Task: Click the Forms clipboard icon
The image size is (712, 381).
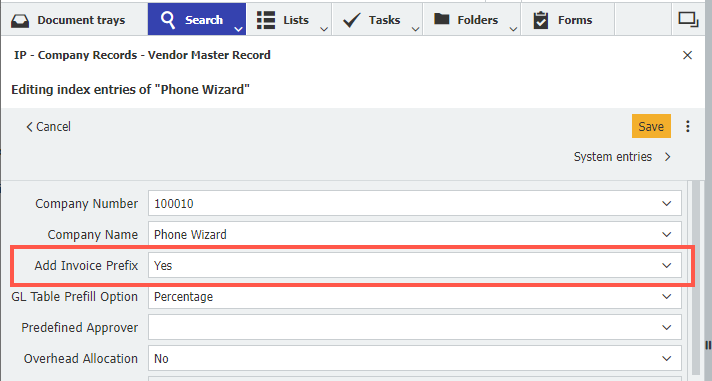Action: [540, 20]
